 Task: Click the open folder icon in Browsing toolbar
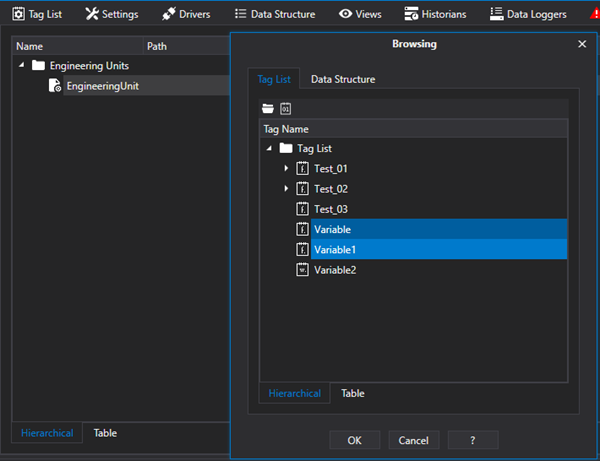(267, 108)
